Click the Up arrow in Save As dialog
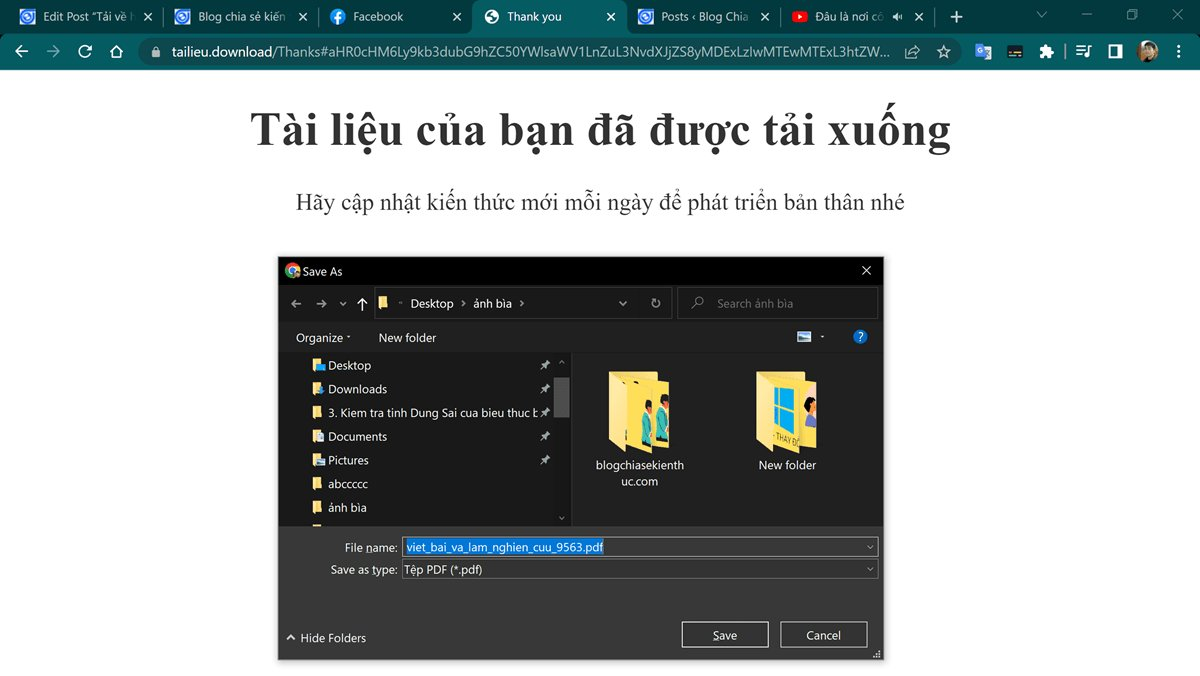 (362, 303)
